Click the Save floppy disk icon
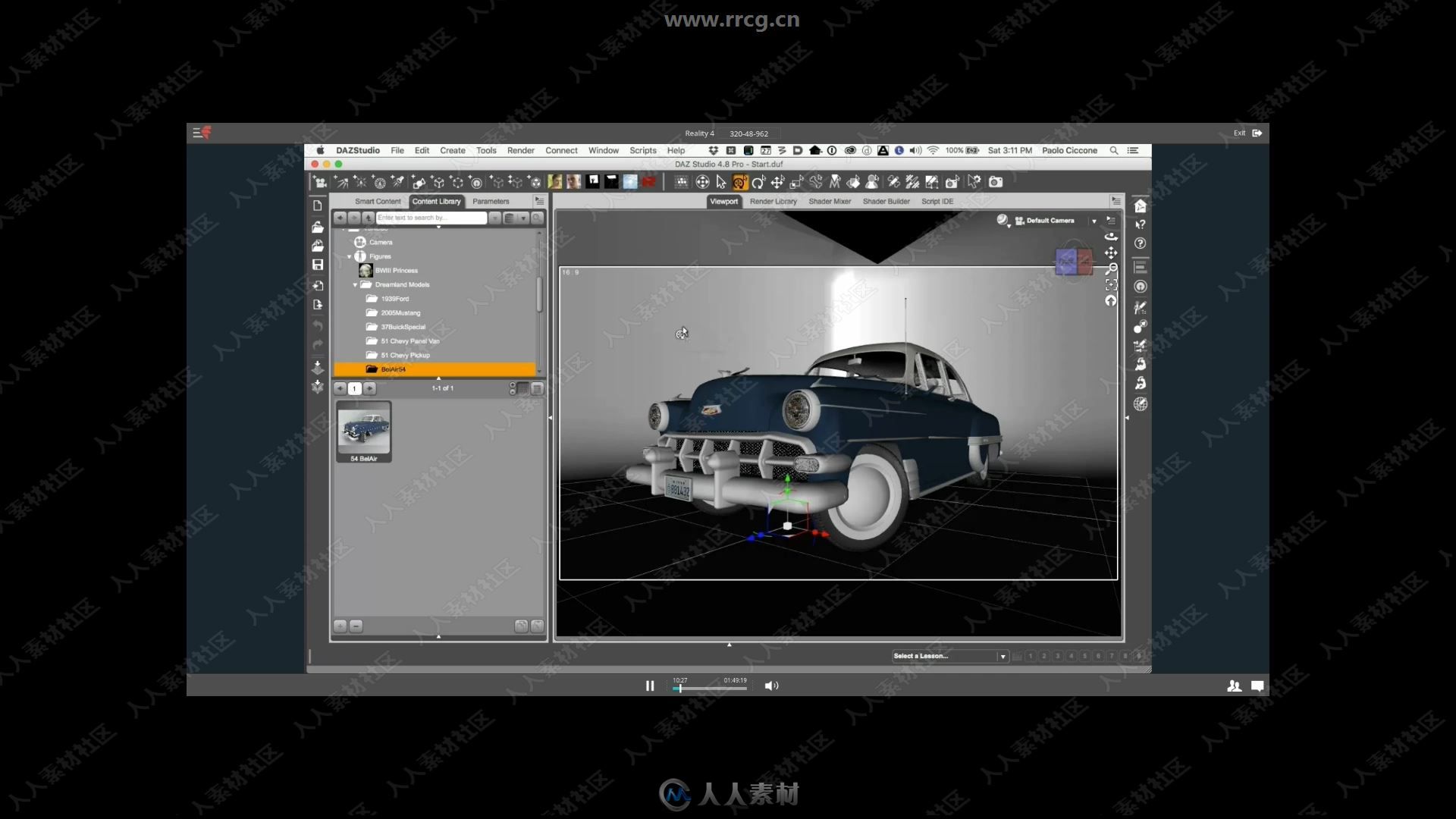The height and width of the screenshot is (819, 1456). coord(318,265)
